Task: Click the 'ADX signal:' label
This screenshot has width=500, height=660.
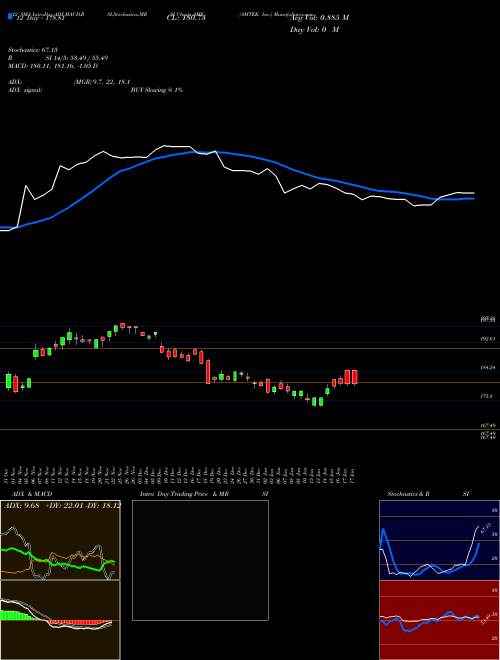Action: pyautogui.click(x=25, y=90)
